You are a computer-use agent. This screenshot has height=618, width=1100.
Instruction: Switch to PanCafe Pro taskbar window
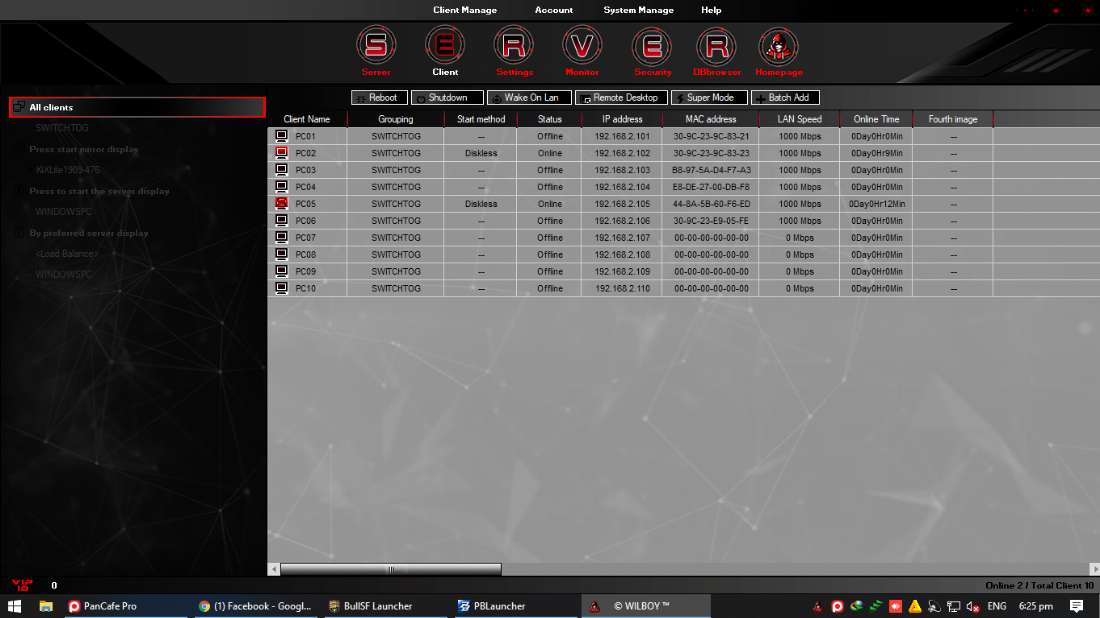point(125,606)
